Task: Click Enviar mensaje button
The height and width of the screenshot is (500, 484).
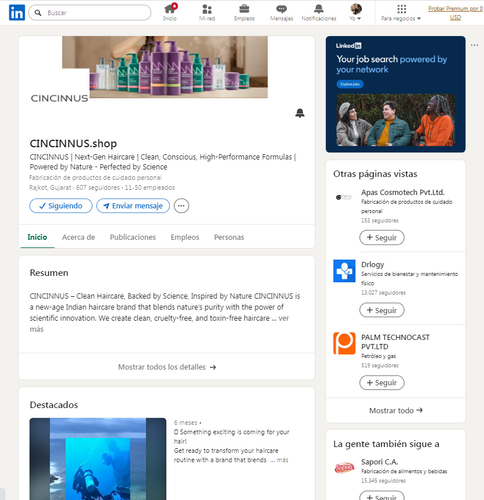Action: 133,206
